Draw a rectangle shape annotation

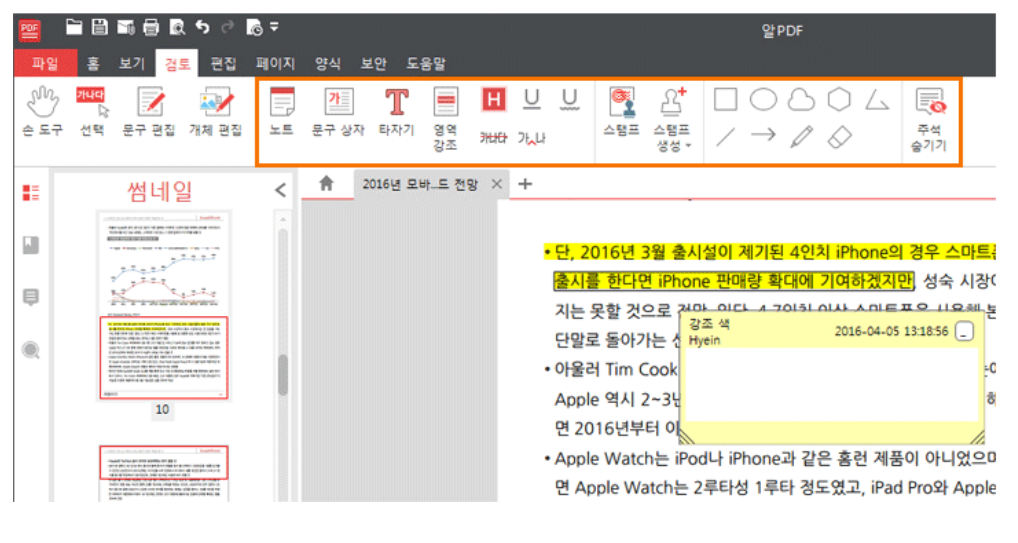(725, 99)
